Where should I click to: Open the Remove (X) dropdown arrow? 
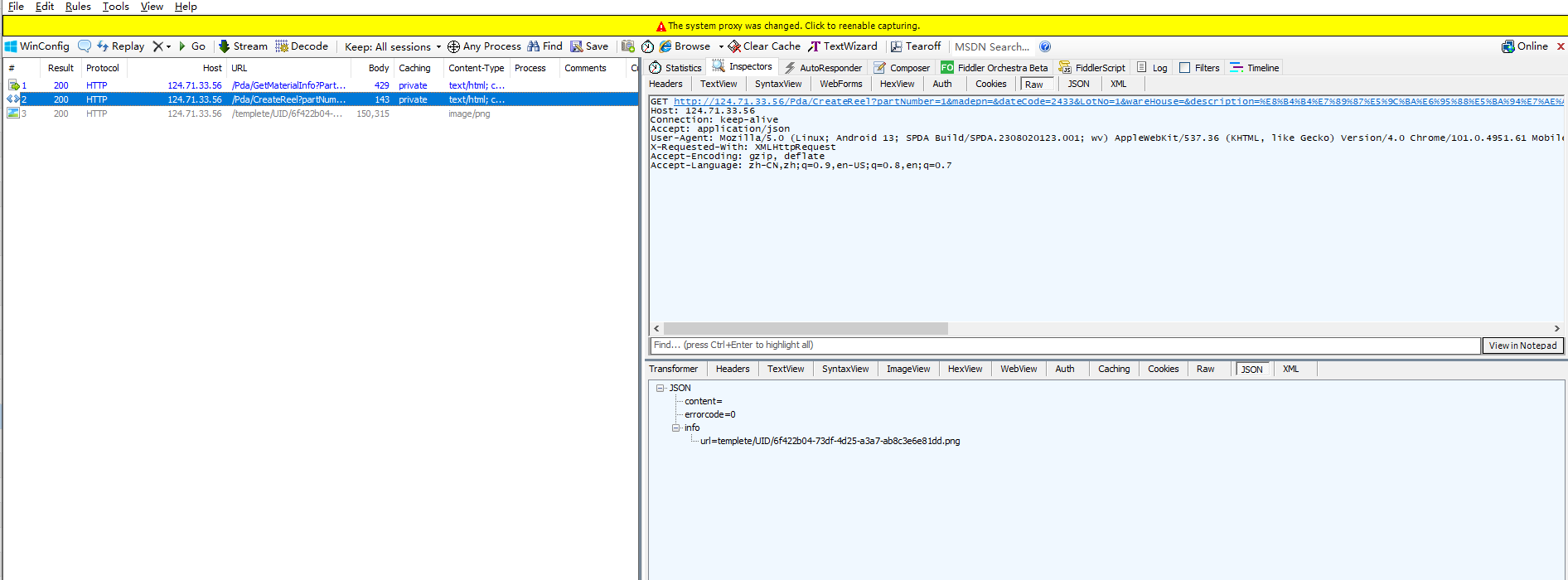click(168, 46)
